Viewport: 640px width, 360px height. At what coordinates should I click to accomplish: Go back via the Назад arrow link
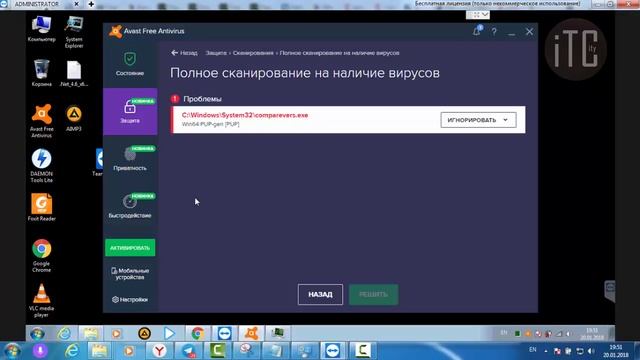tap(184, 53)
